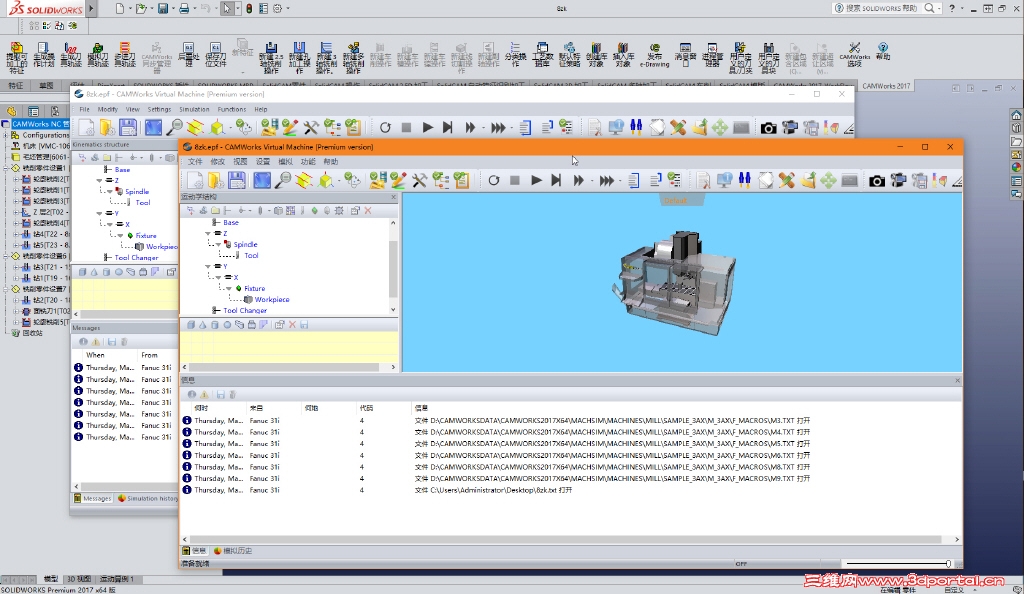Collapse Spindle node in front kinematics tree
The height and width of the screenshot is (594, 1024).
[x=219, y=244]
